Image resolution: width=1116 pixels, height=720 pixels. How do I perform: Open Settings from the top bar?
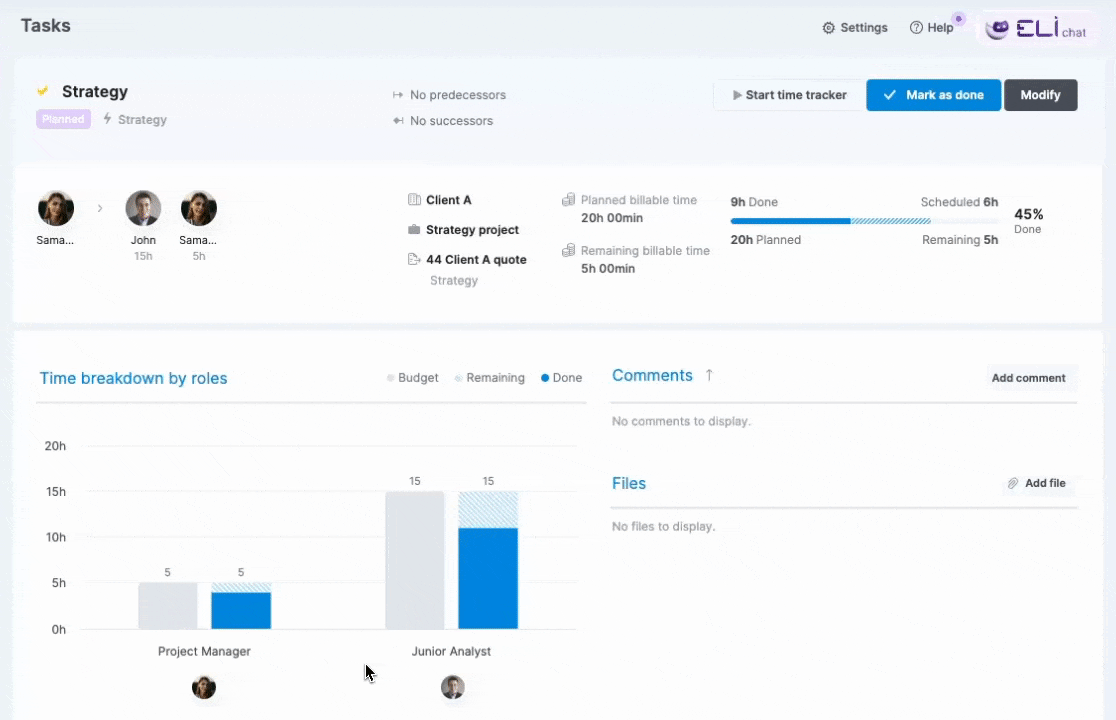click(855, 27)
